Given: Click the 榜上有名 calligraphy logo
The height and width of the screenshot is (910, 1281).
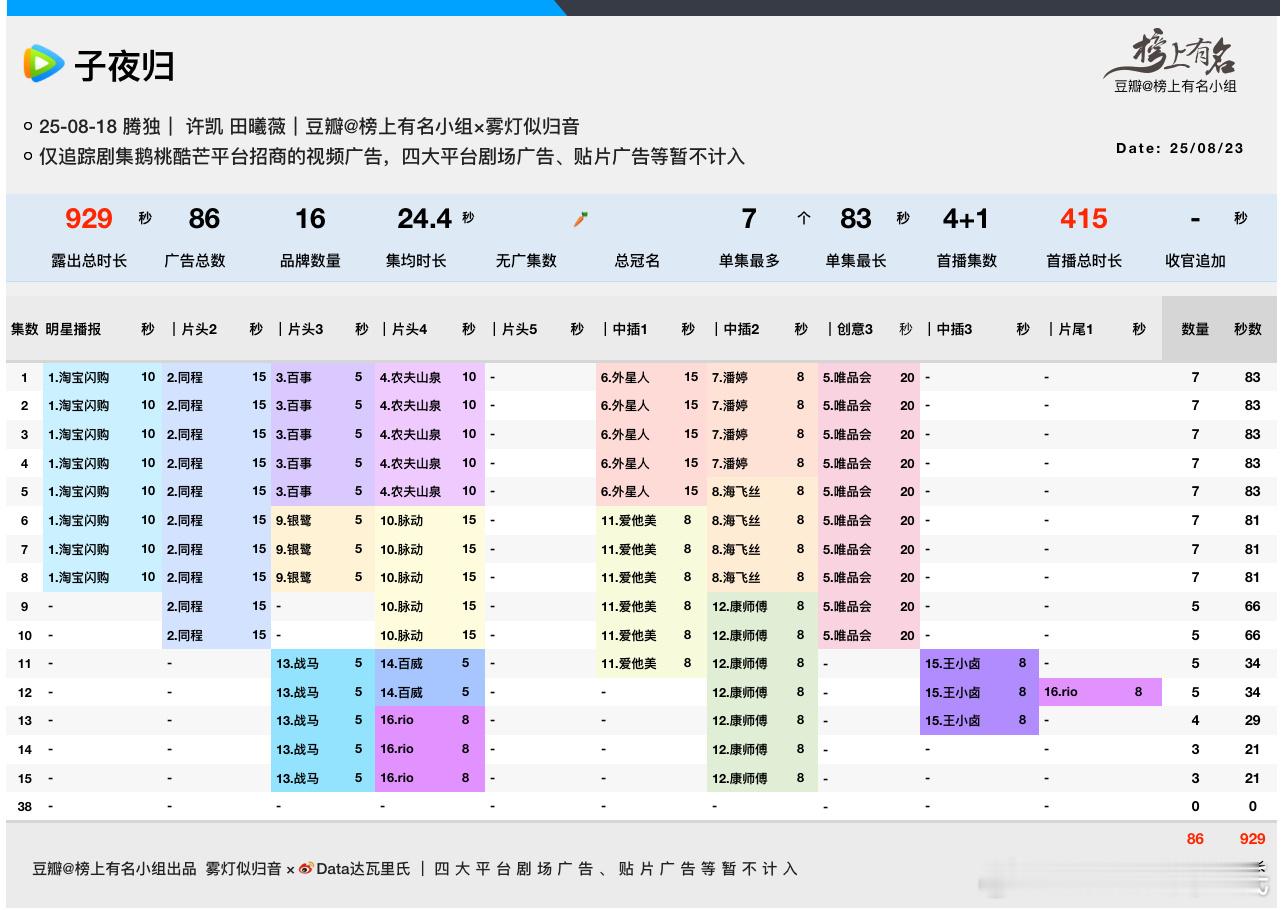Looking at the screenshot, I should (1170, 54).
